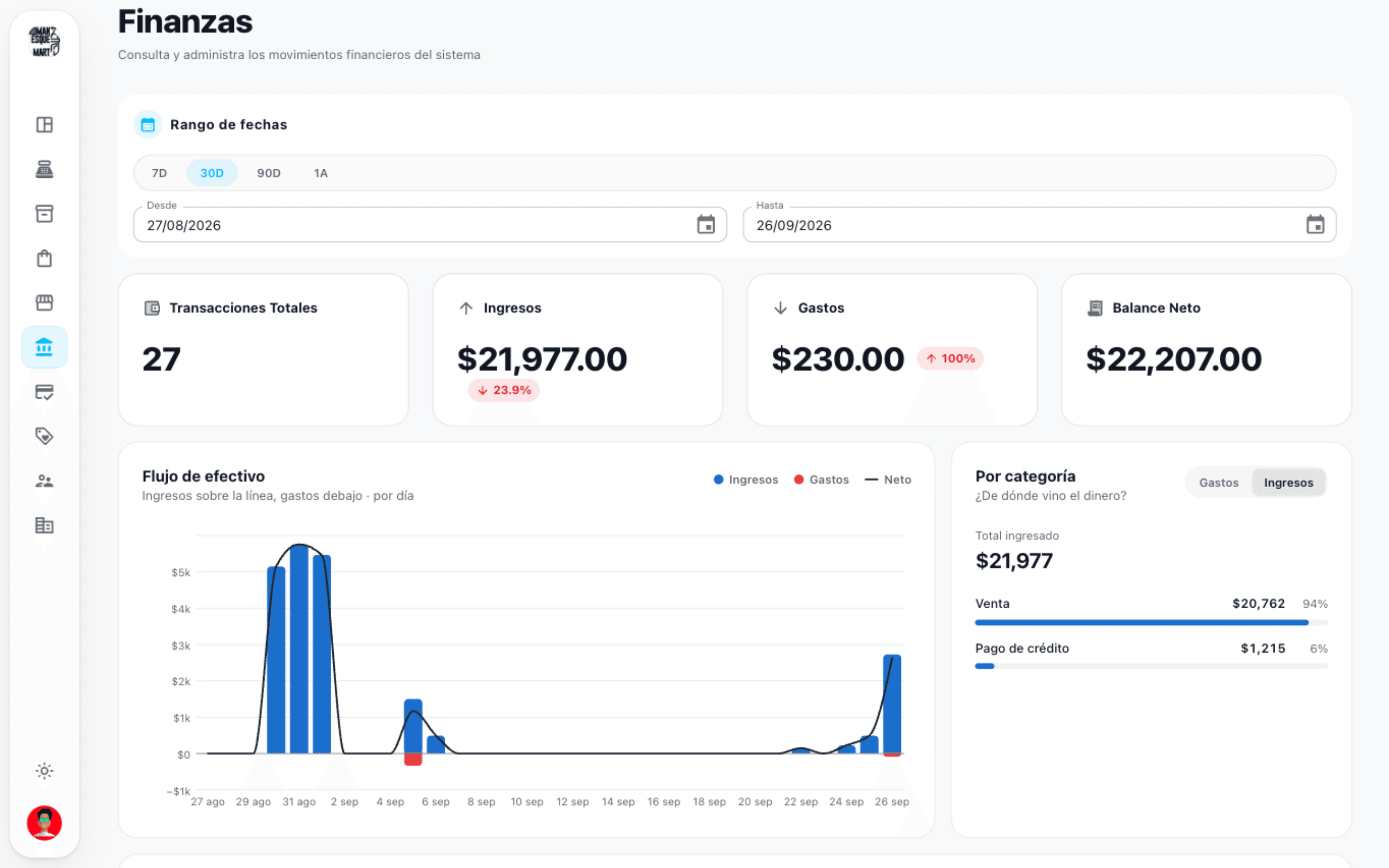Open the users group icon in sidebar
The height and width of the screenshot is (868, 1389).
[44, 481]
